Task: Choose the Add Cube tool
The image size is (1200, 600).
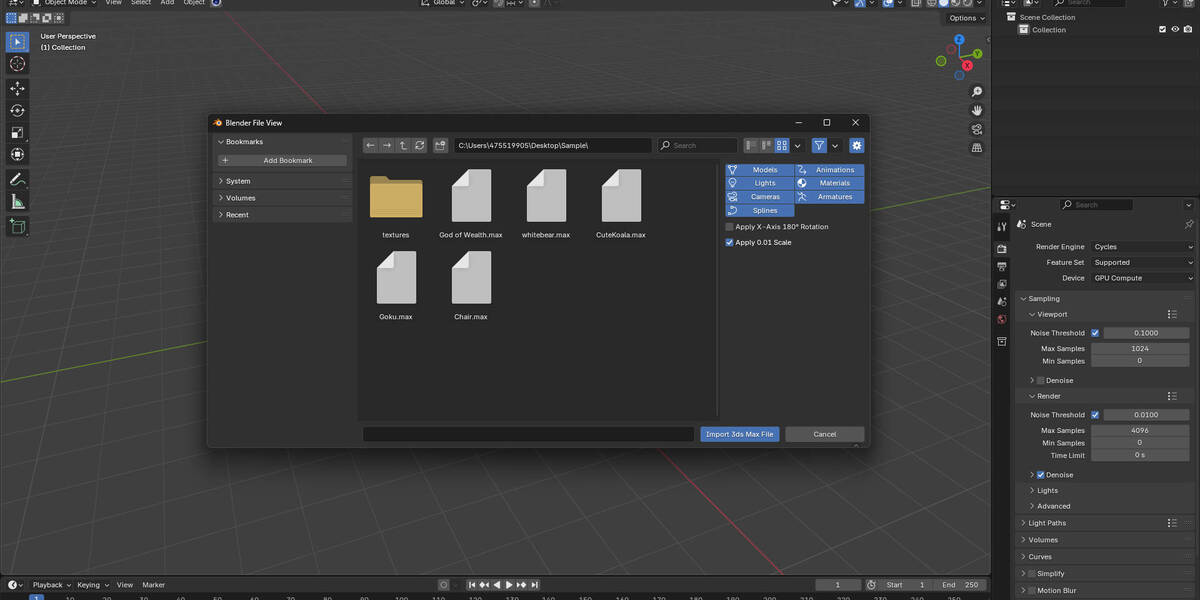Action: (x=17, y=227)
